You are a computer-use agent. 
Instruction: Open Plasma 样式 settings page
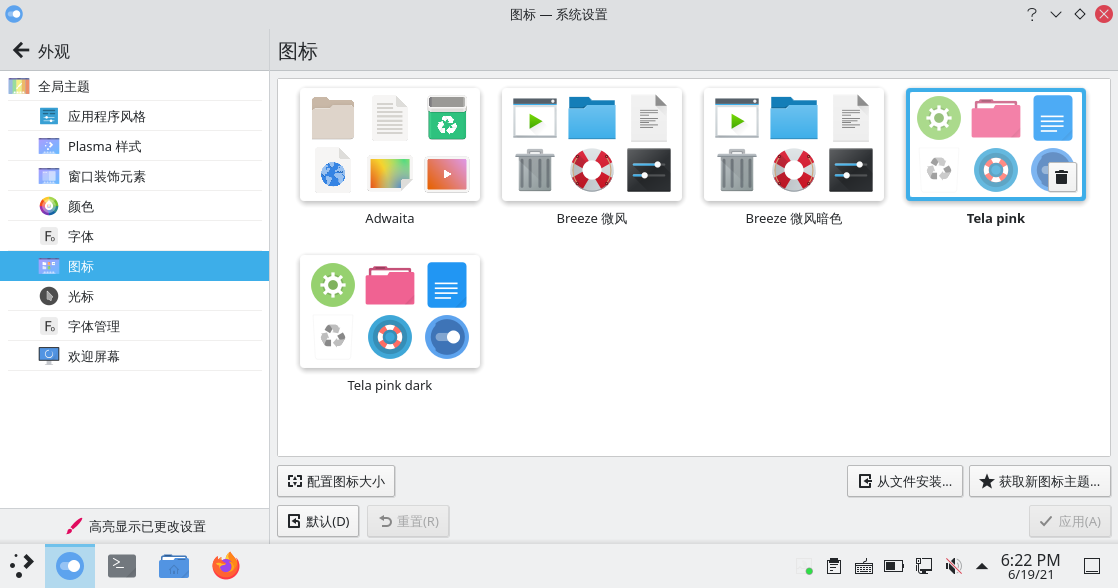[x=104, y=147]
